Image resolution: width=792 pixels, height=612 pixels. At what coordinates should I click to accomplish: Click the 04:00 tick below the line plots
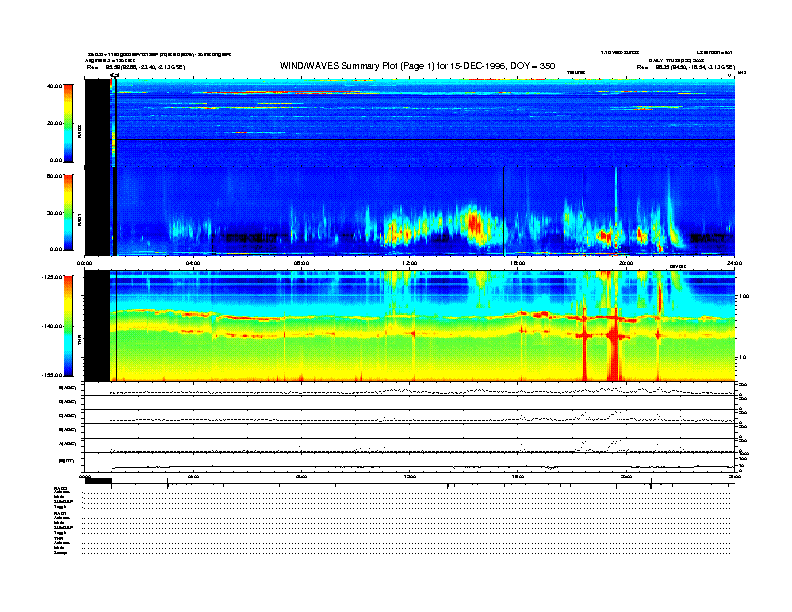coord(193,476)
